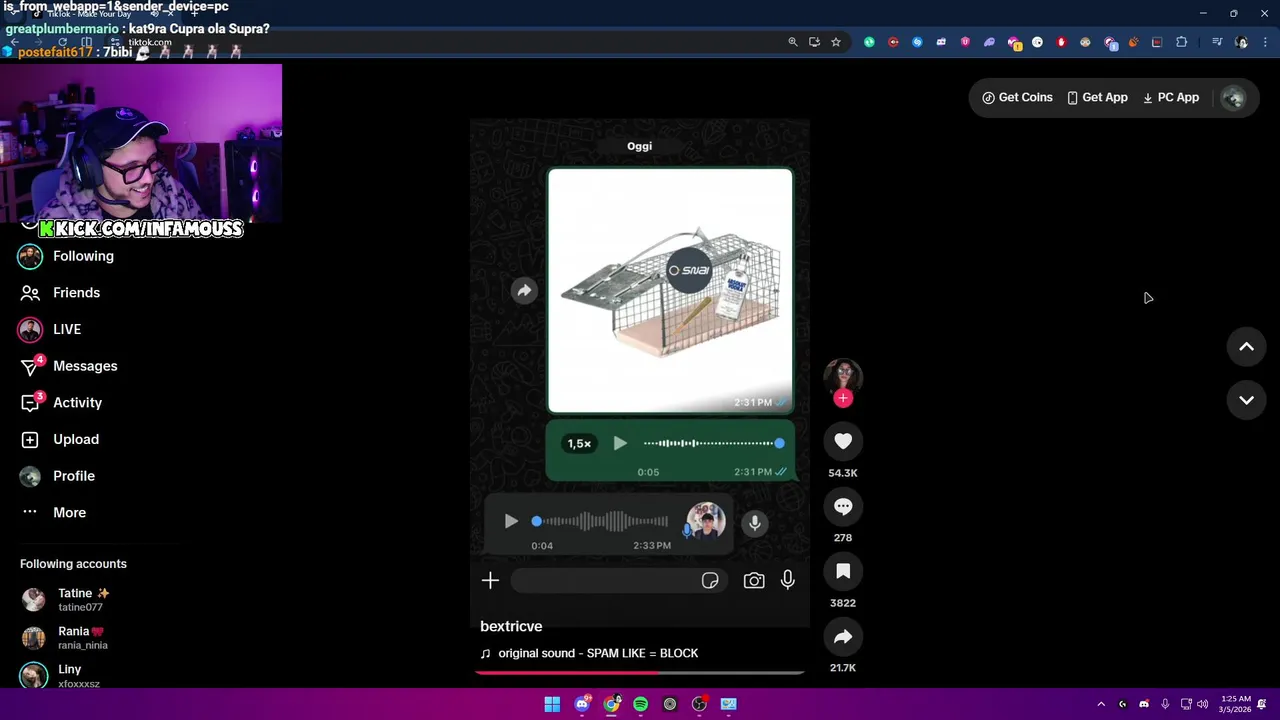Open the clock showing 1:25 AM
The height and width of the screenshot is (720, 1280).
click(x=1235, y=704)
